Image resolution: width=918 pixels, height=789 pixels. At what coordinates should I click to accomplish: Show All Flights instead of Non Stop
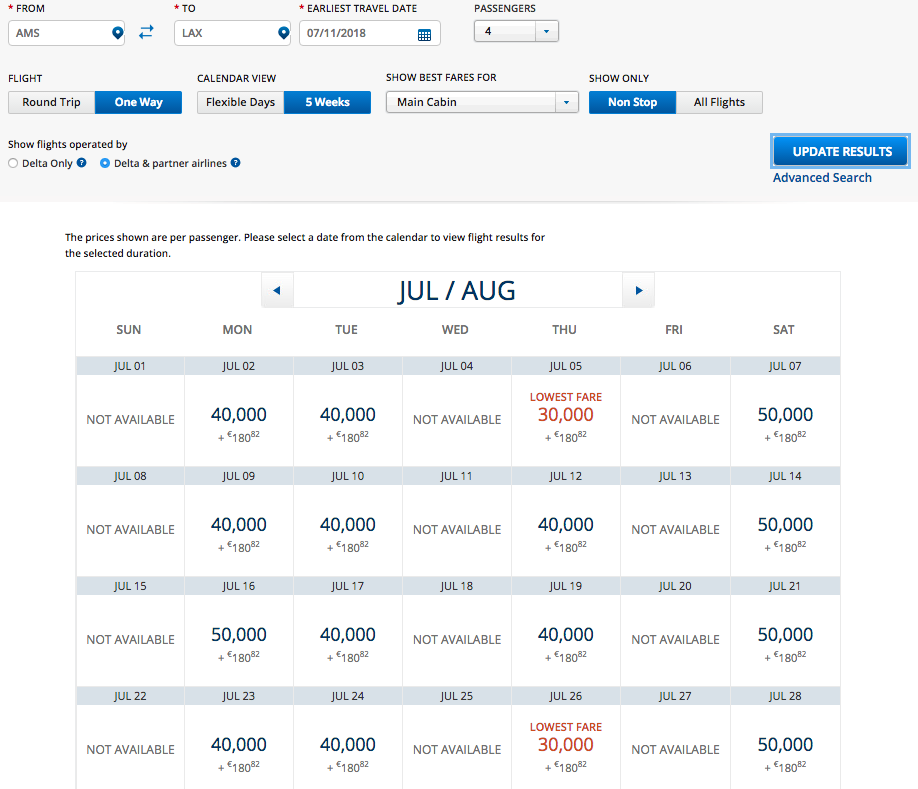point(719,102)
